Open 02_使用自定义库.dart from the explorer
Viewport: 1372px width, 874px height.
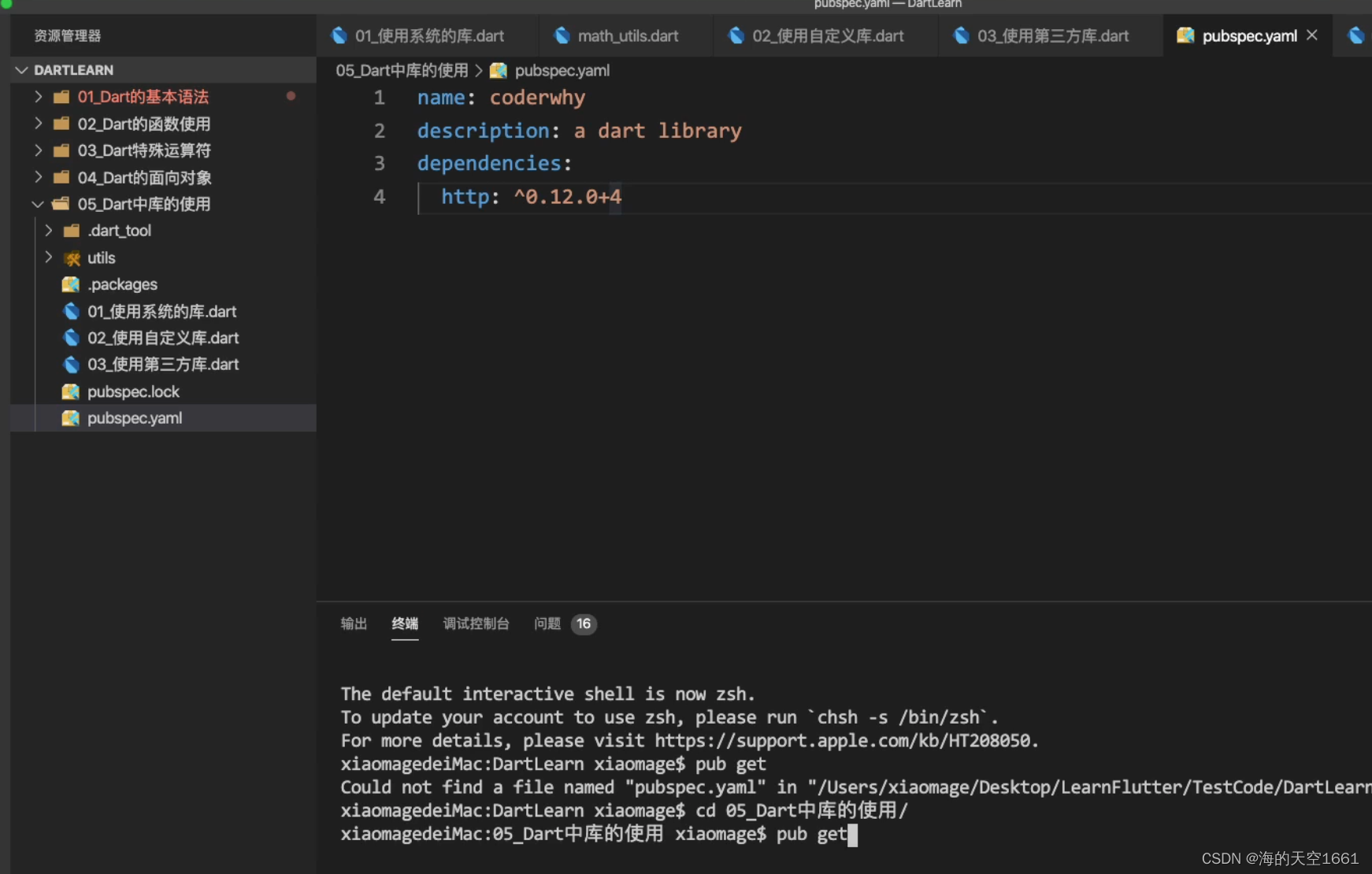[163, 338]
